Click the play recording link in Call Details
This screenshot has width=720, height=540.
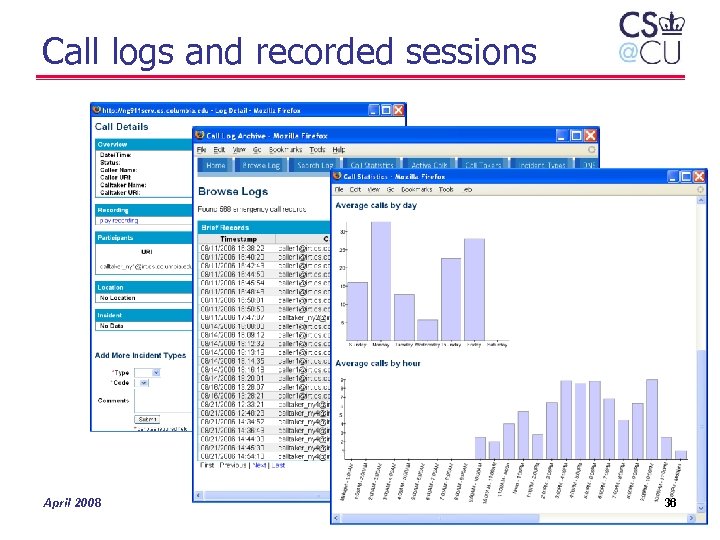tap(118, 220)
